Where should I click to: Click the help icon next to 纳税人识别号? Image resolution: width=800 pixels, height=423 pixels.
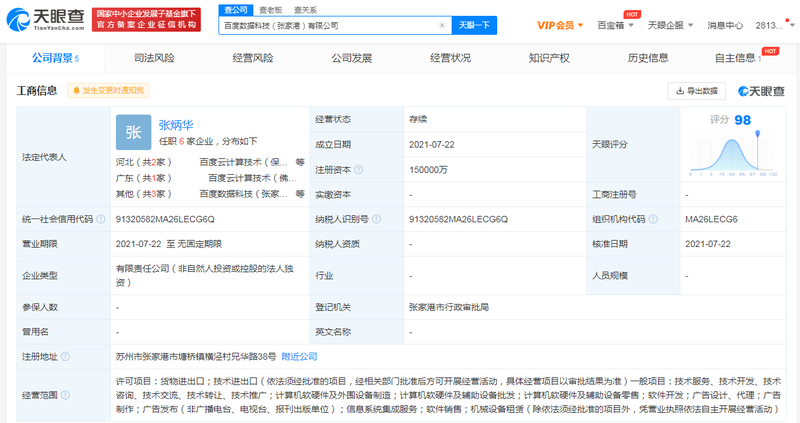(376, 219)
